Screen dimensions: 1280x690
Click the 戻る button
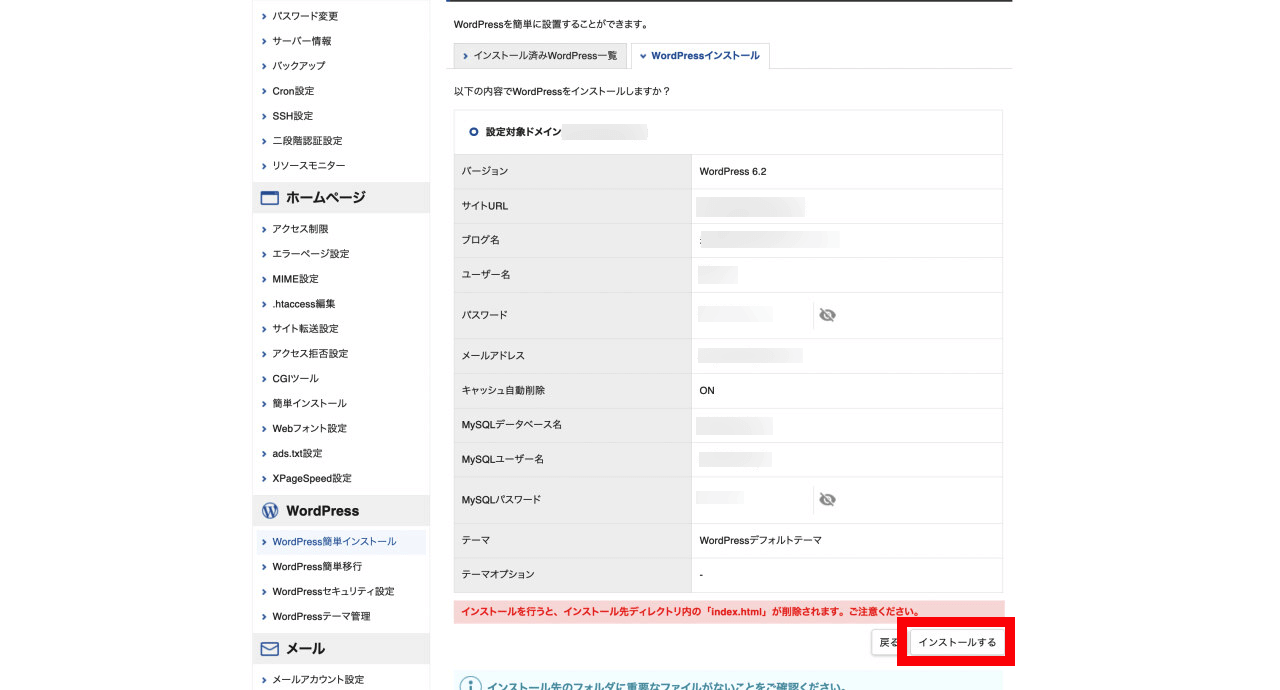pyautogui.click(x=888, y=642)
